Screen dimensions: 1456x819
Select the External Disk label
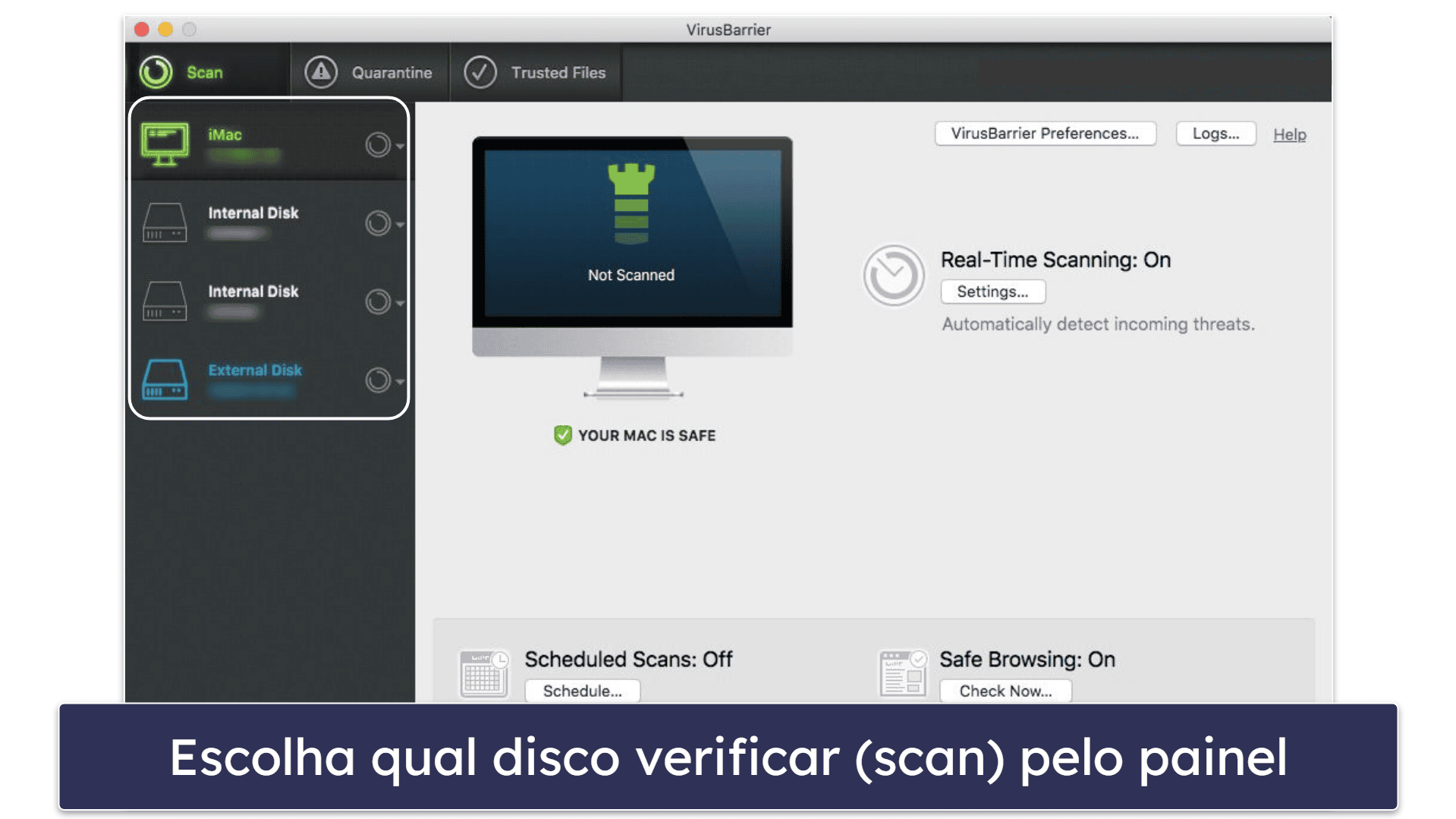[255, 370]
